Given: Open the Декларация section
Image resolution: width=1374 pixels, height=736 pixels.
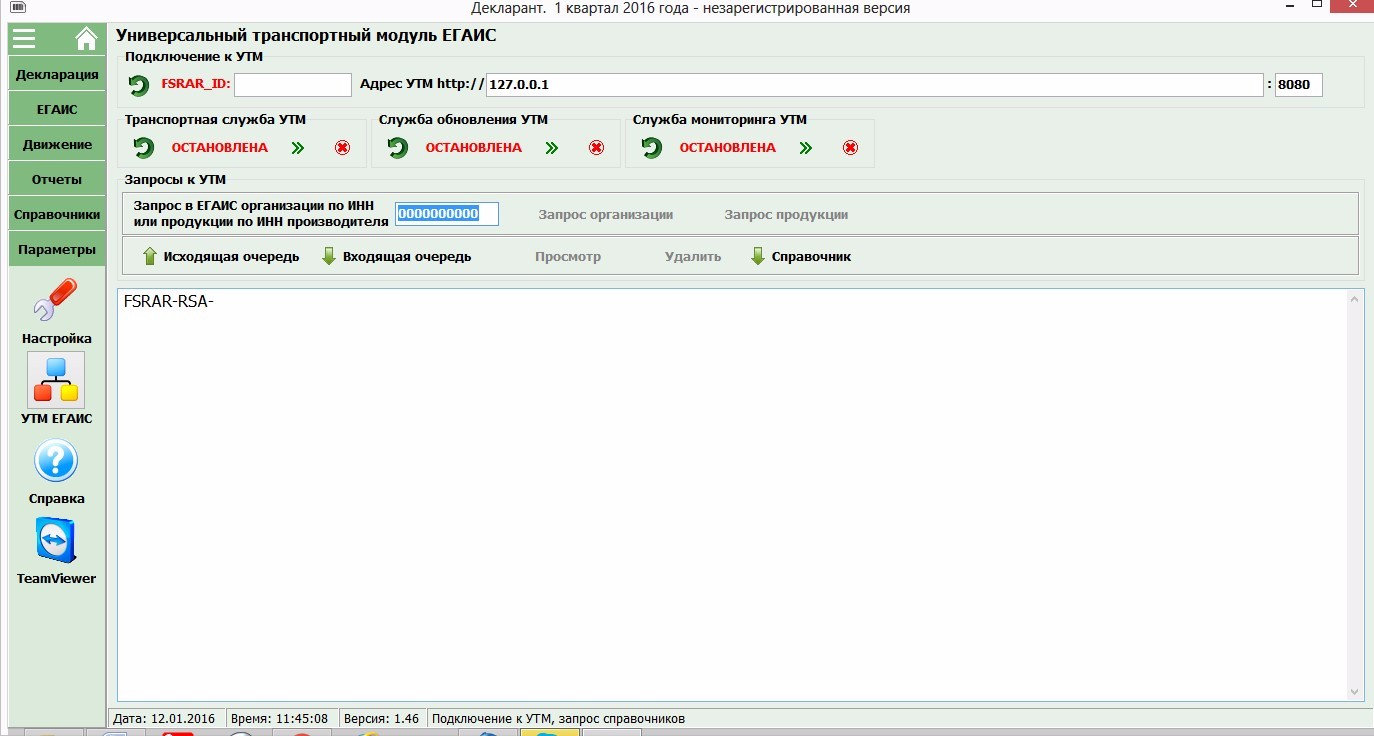Looking at the screenshot, I should coord(57,75).
